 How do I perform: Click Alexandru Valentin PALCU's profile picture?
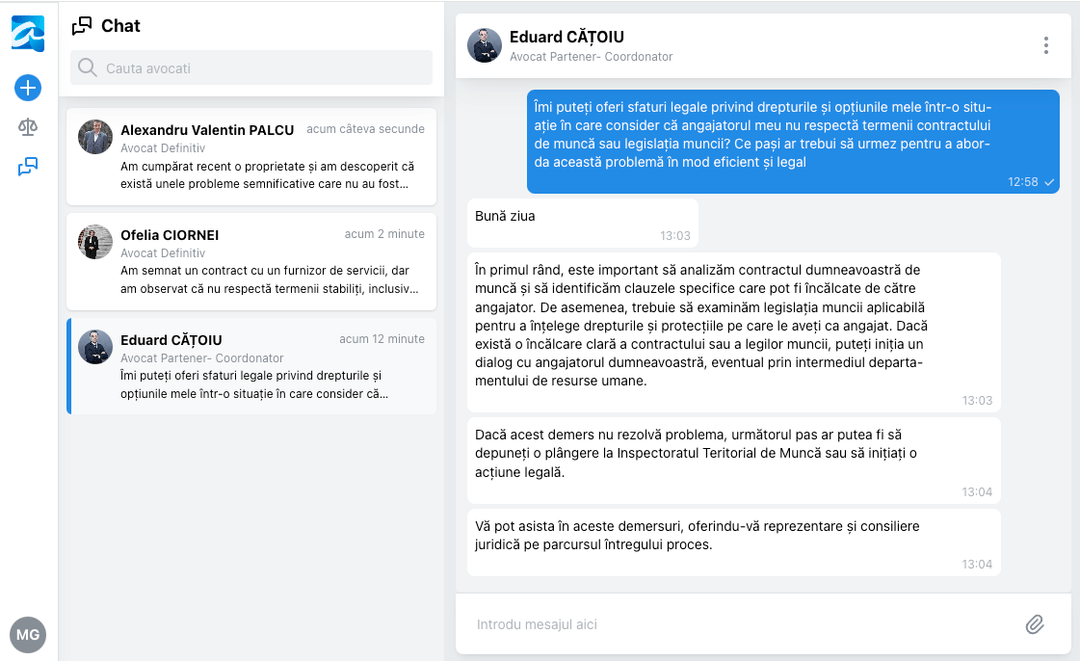pos(95,137)
